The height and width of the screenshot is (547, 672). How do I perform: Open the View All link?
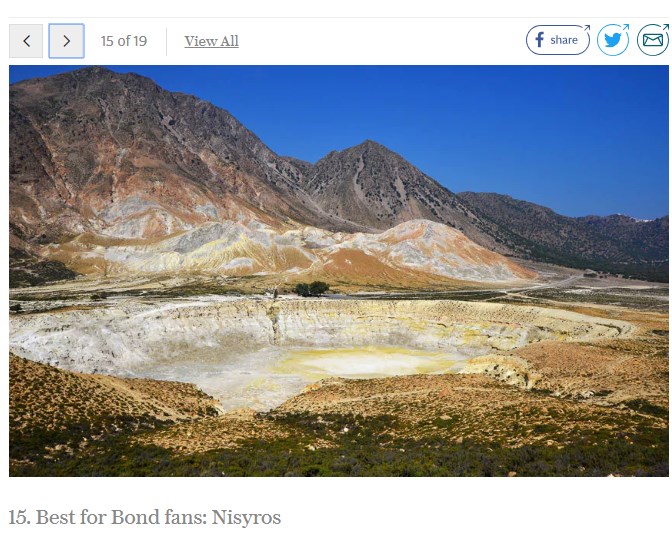[211, 41]
